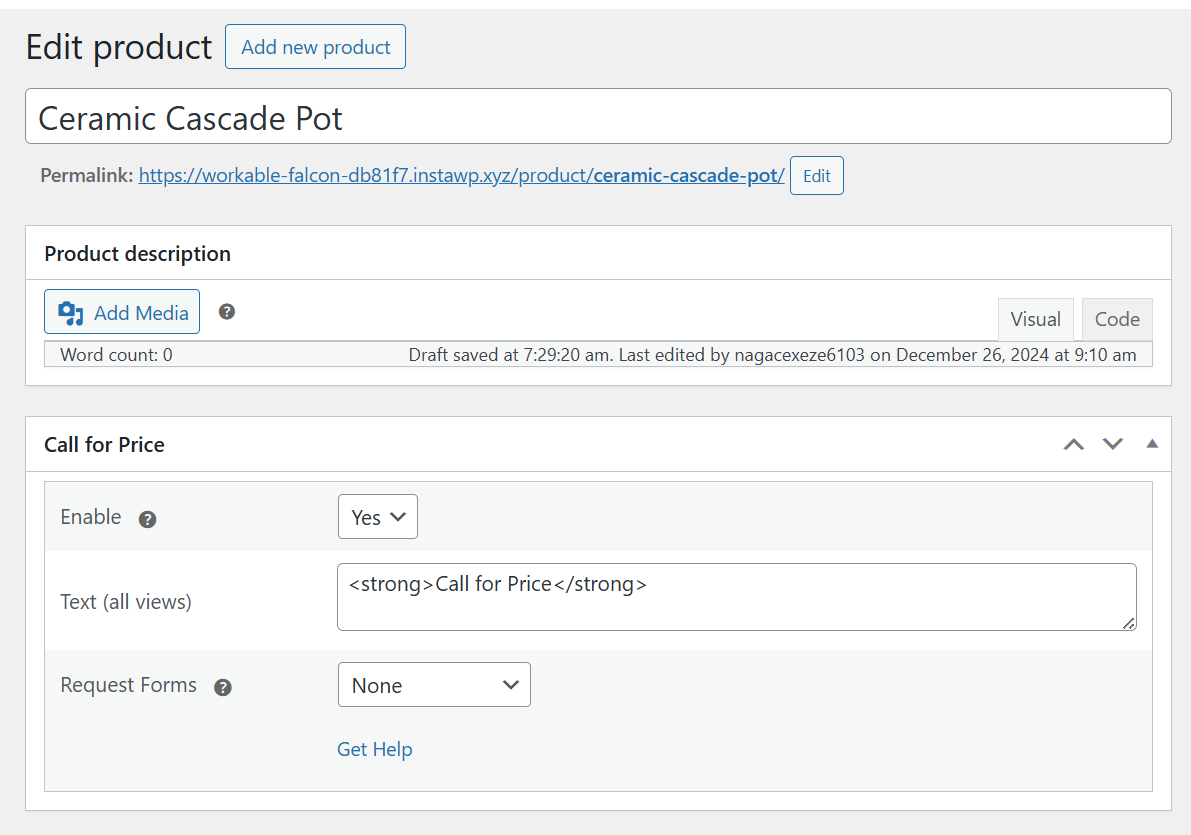This screenshot has height=835, width=1191.
Task: Switch to the Visual editor tab
Action: [1035, 319]
